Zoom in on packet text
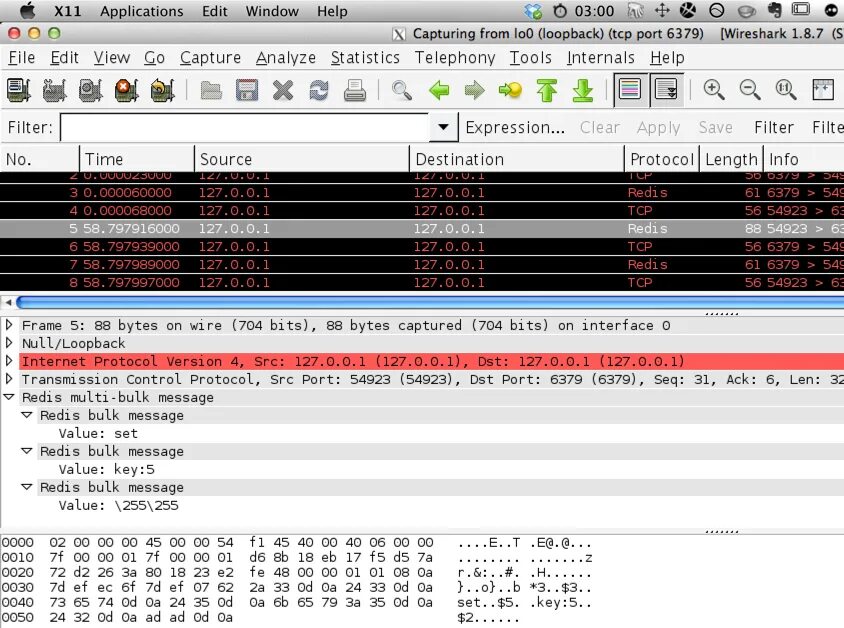This screenshot has height=628, width=844. coord(714,89)
